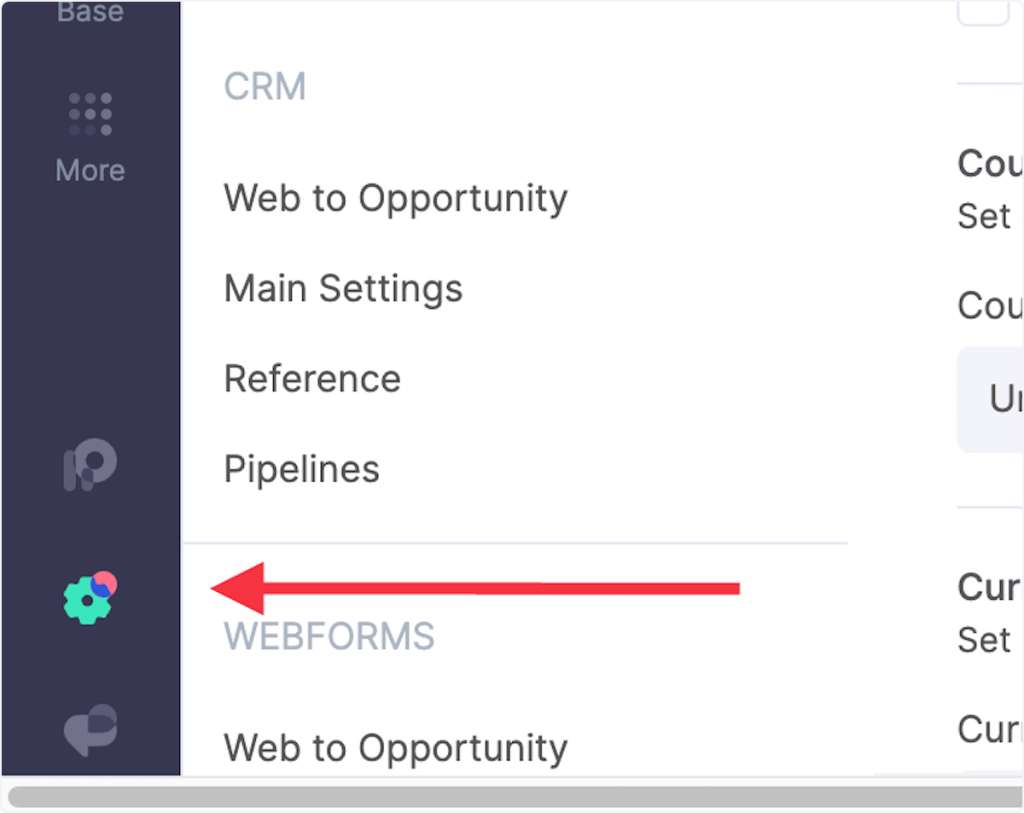Click the "More" label in sidebar

tap(90, 170)
